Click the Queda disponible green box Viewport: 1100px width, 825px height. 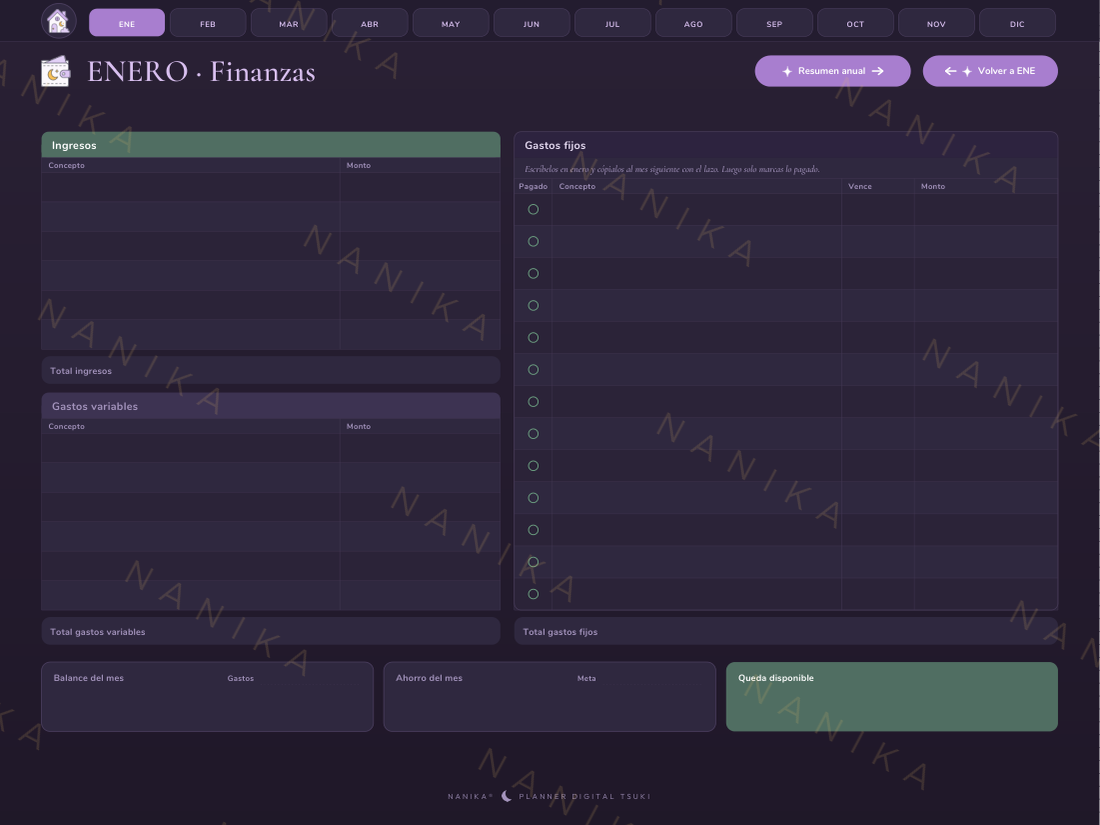tap(892, 697)
